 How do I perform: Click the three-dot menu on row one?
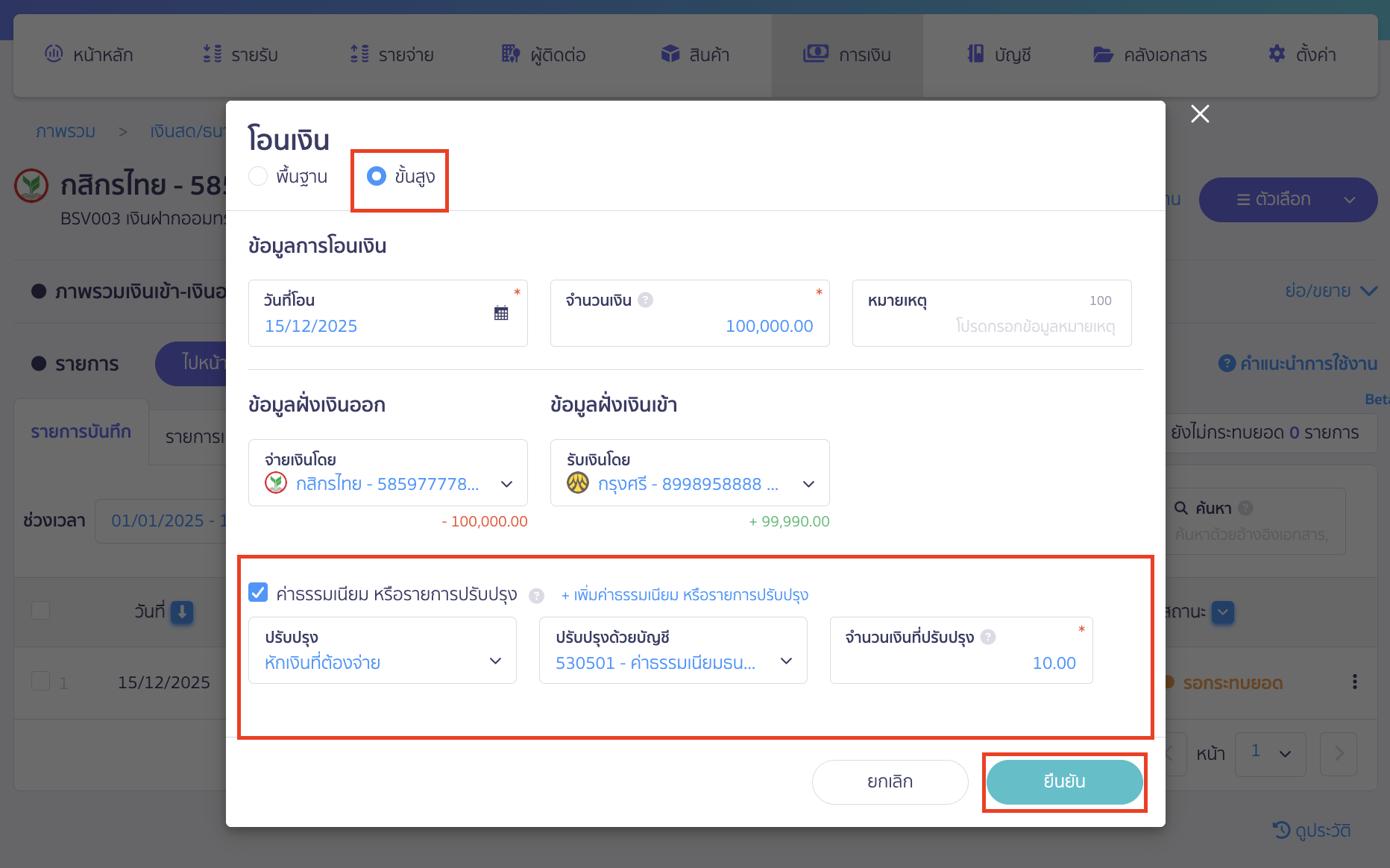[1354, 682]
